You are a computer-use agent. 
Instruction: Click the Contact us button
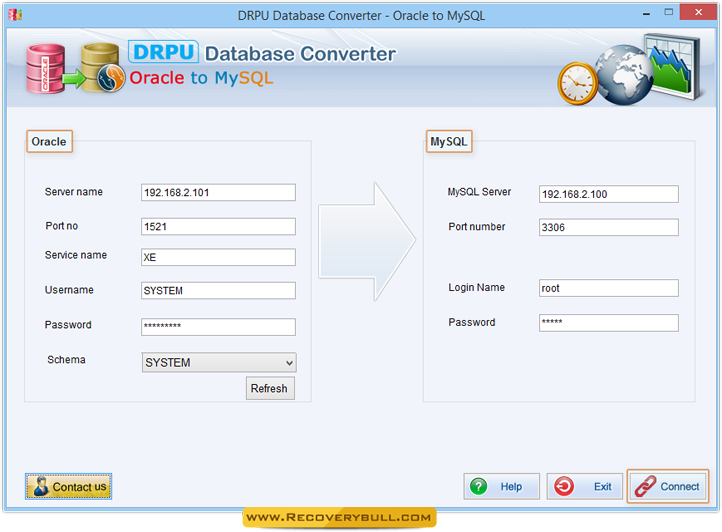point(69,486)
